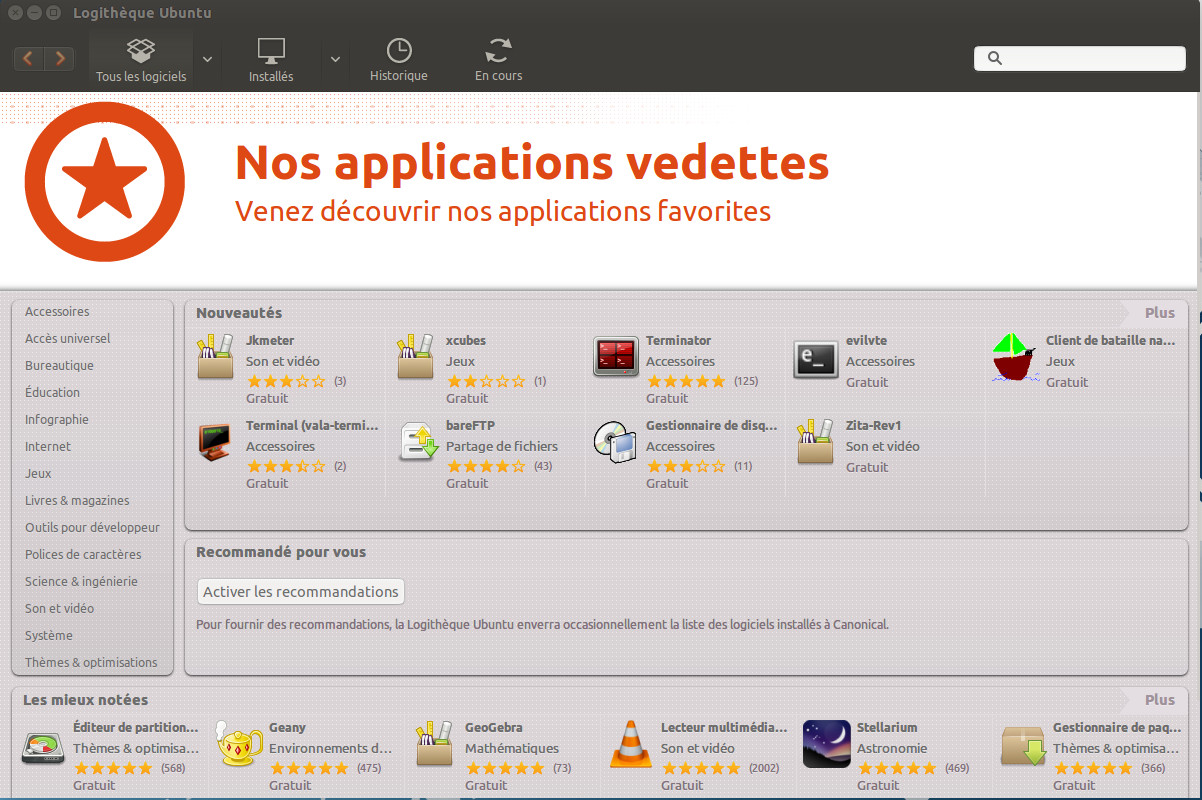This screenshot has width=1202, height=800.
Task: Expand the Installés dropdown arrow
Action: (x=336, y=59)
